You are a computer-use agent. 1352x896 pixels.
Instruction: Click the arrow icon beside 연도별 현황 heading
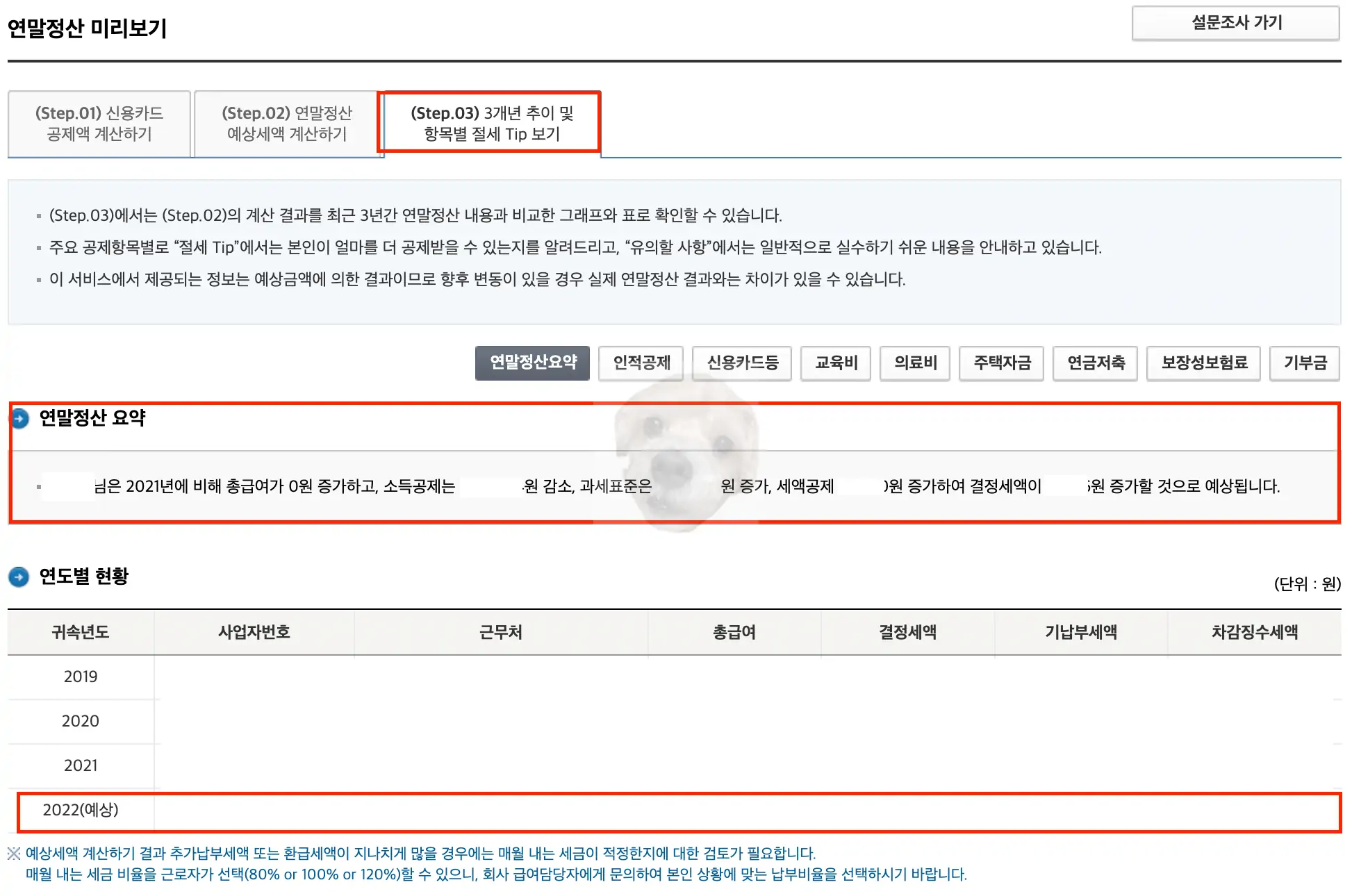20,577
